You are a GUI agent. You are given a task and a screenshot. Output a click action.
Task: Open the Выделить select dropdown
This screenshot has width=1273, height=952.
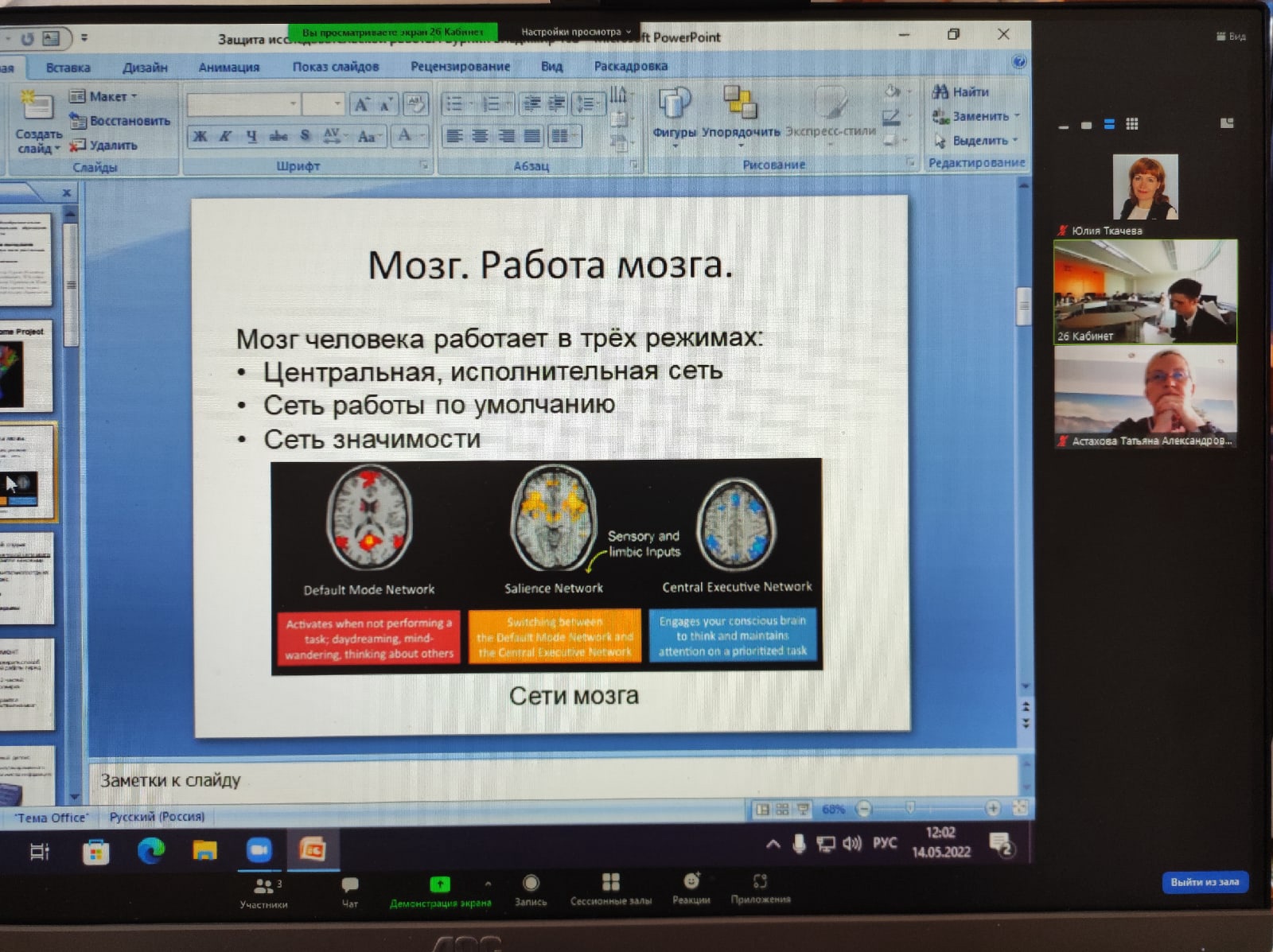click(x=975, y=141)
